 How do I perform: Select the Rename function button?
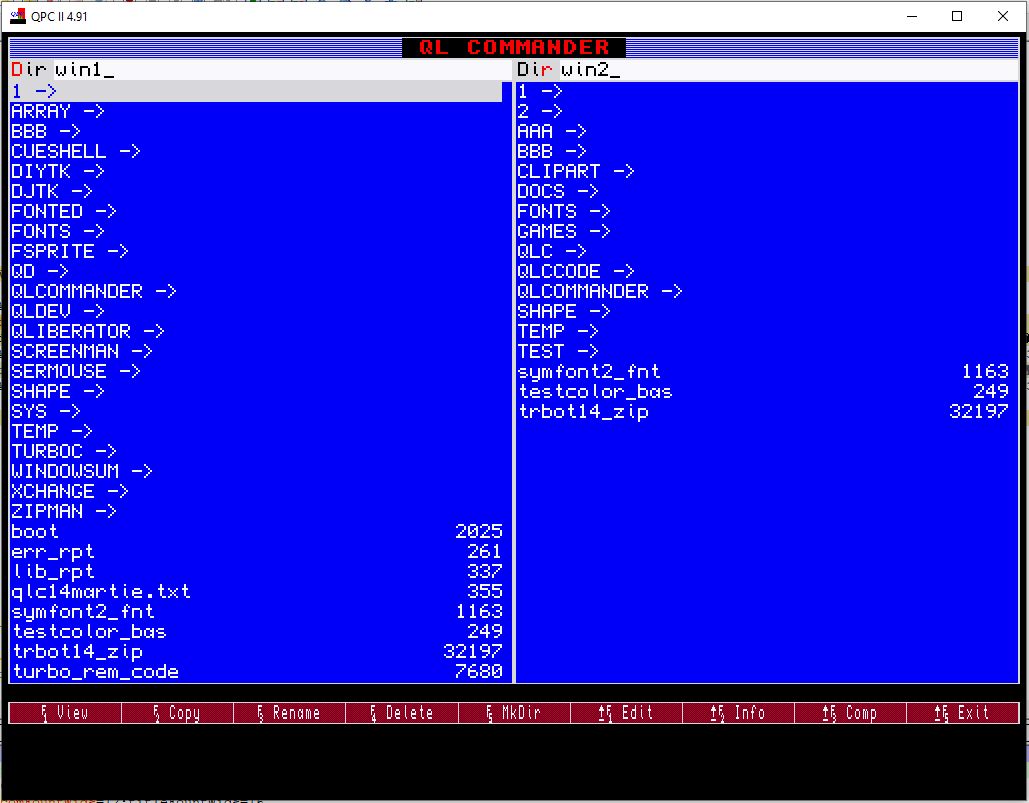(x=289, y=712)
